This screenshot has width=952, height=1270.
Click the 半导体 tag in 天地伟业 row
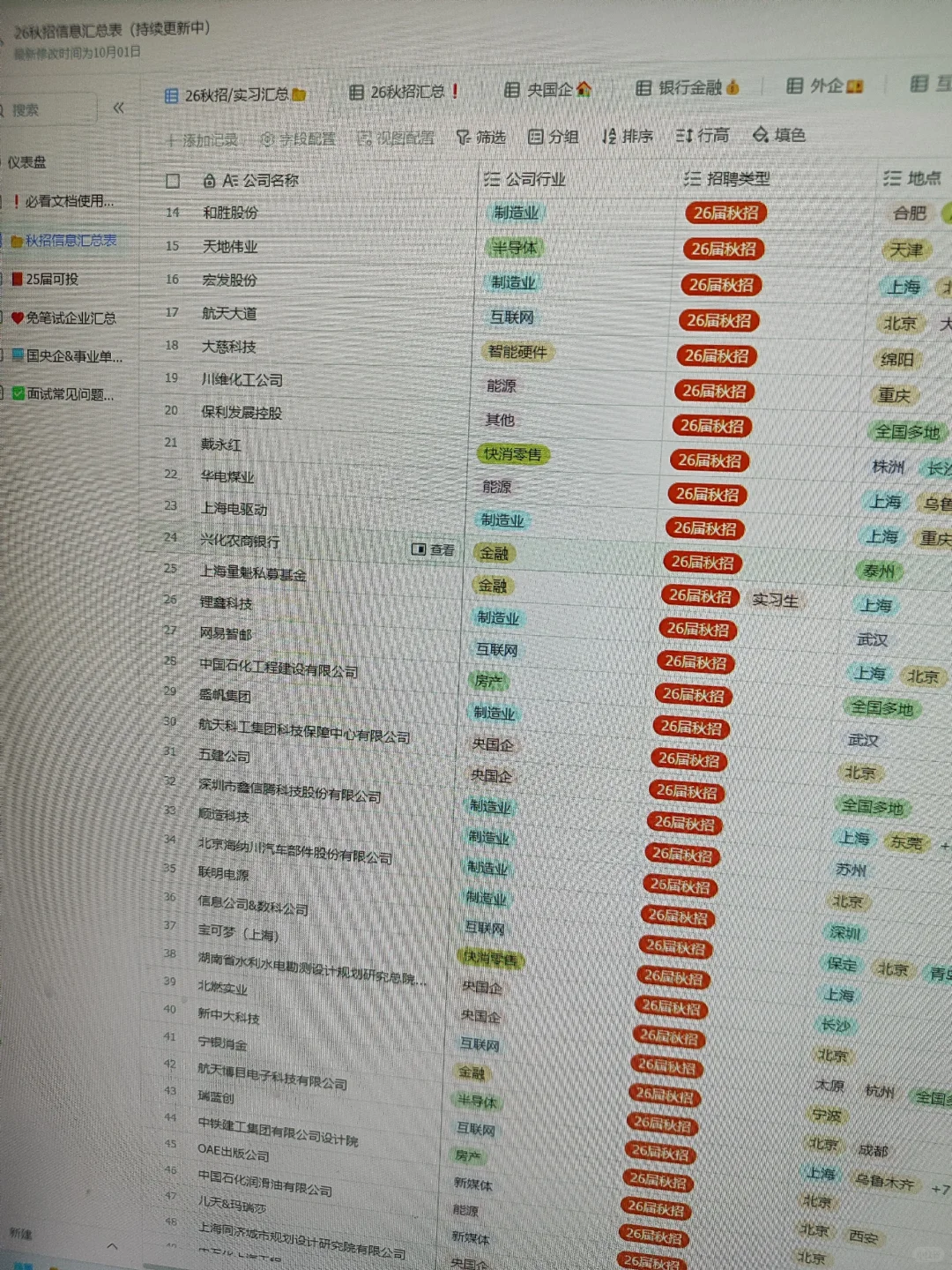(514, 248)
